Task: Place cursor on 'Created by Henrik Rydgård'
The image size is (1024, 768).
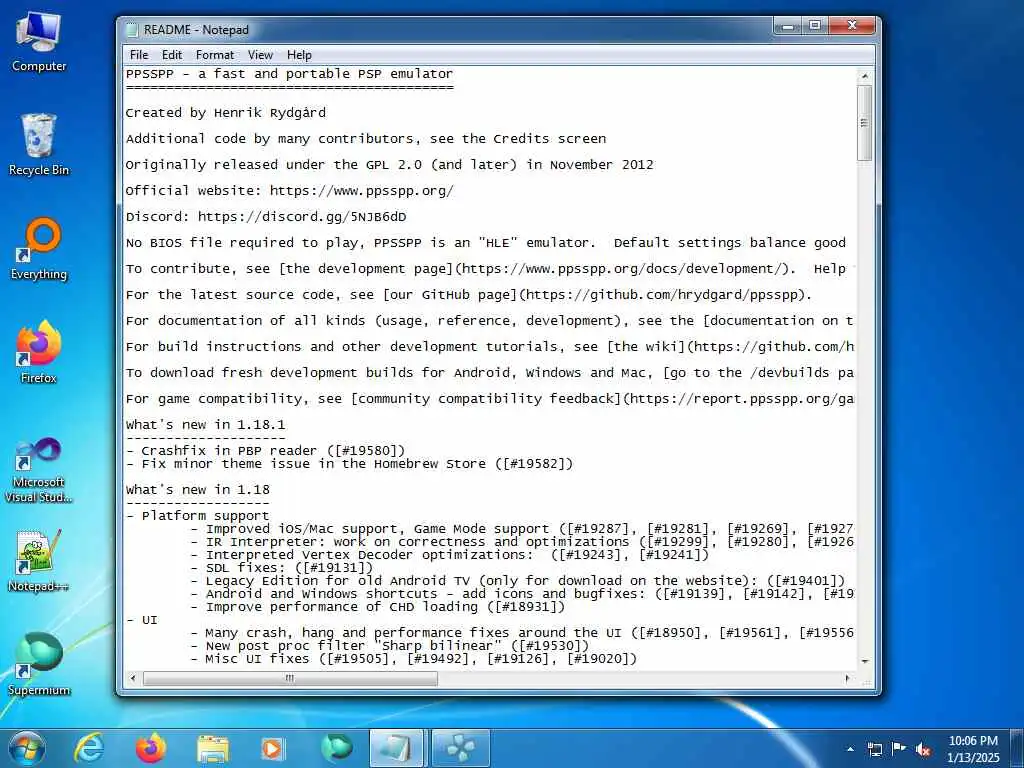Action: tap(225, 113)
